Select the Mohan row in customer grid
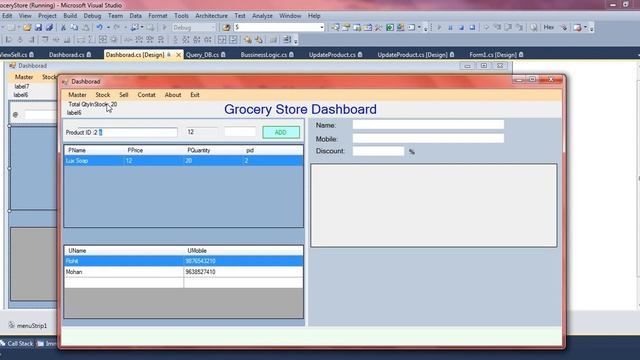Image resolution: width=640 pixels, height=360 pixels. (184, 272)
